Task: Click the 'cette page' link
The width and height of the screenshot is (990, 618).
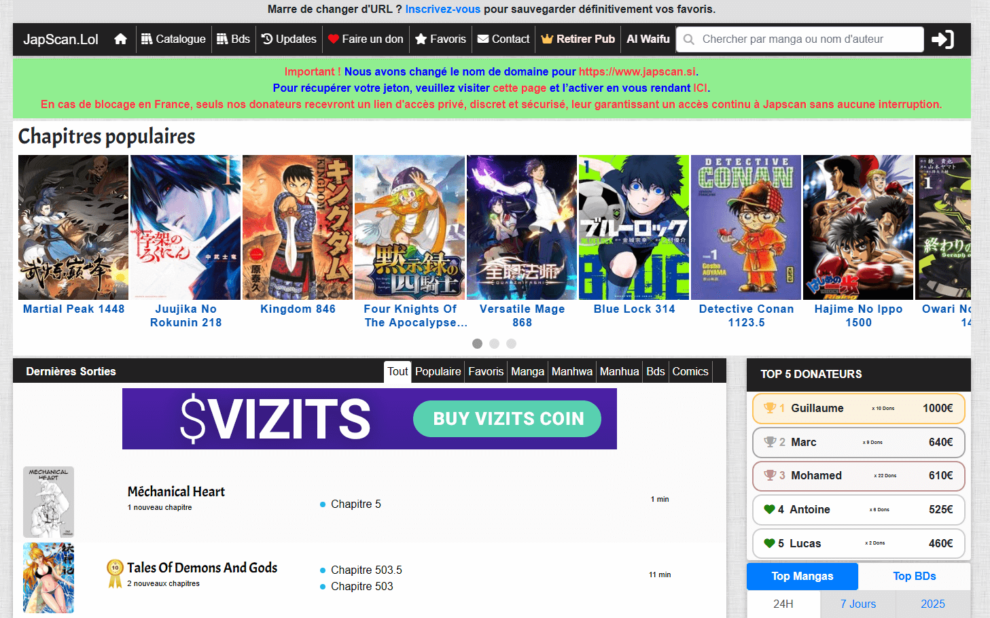Action: click(x=519, y=88)
